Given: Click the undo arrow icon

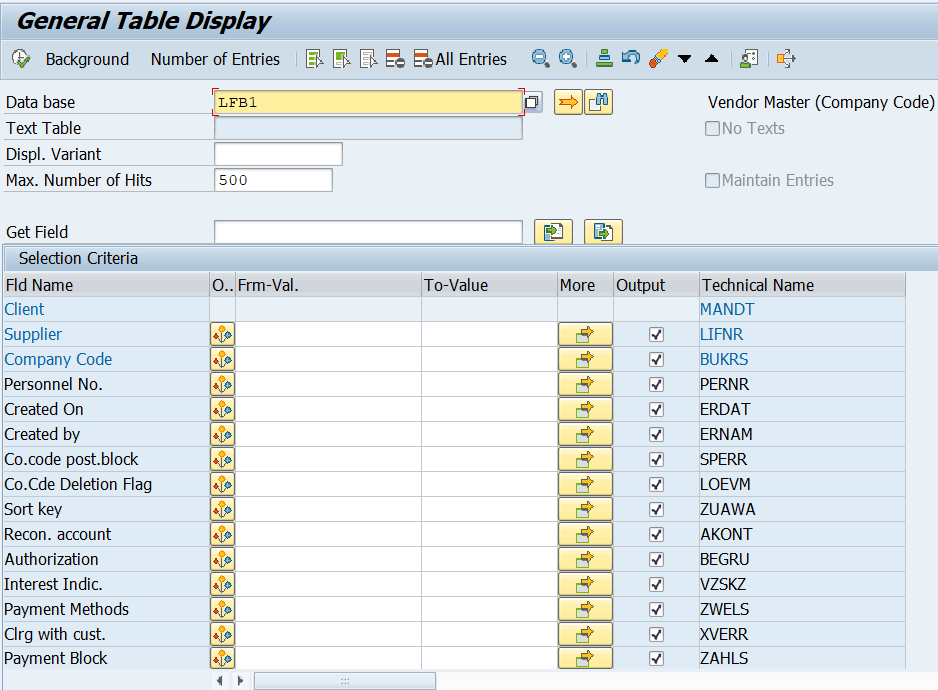Looking at the screenshot, I should pos(631,58).
